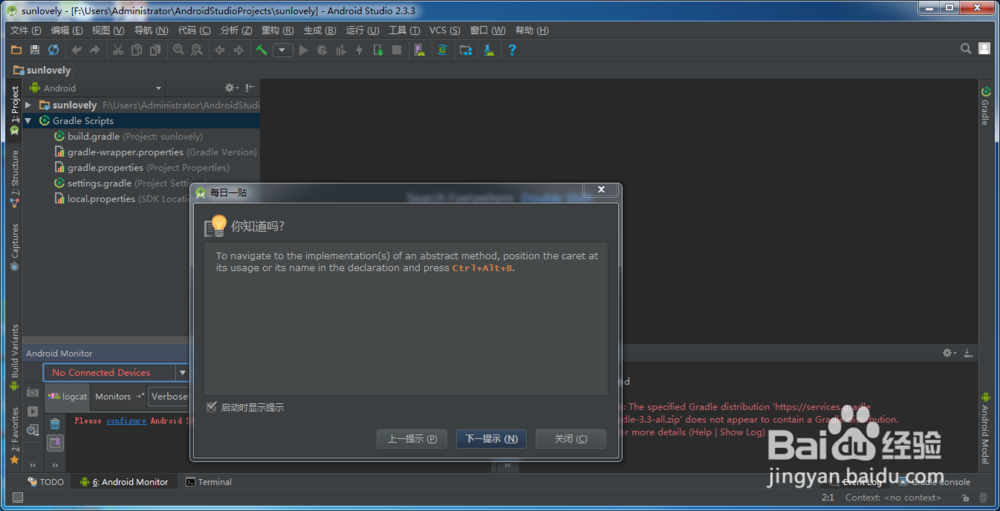Screen dimensions: 1000x511
Task: Open the TODO tool window tab
Action: (x=45, y=482)
